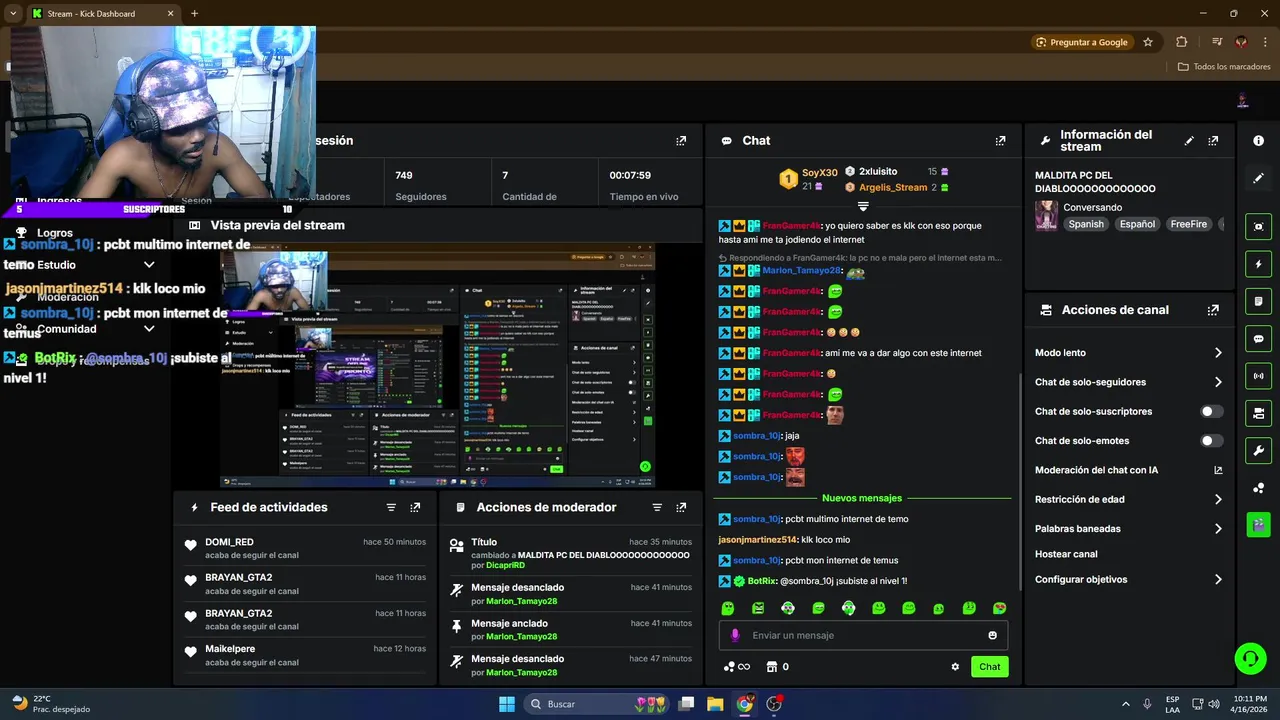Click DicapriRD username in moderator actions
Screen dimensions: 1280x720
pos(505,566)
